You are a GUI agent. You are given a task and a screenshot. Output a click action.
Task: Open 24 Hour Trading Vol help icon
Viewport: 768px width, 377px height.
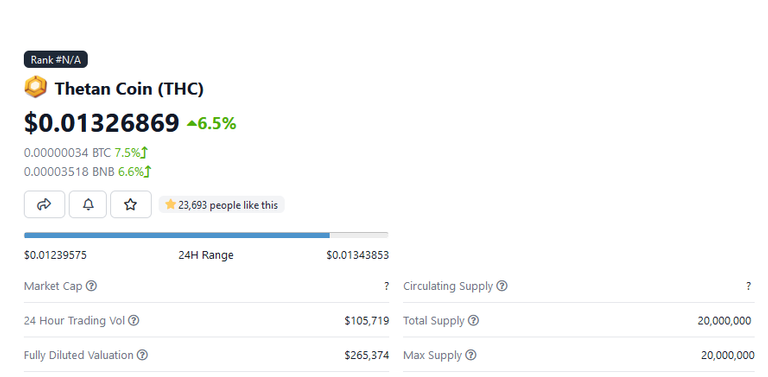click(133, 321)
